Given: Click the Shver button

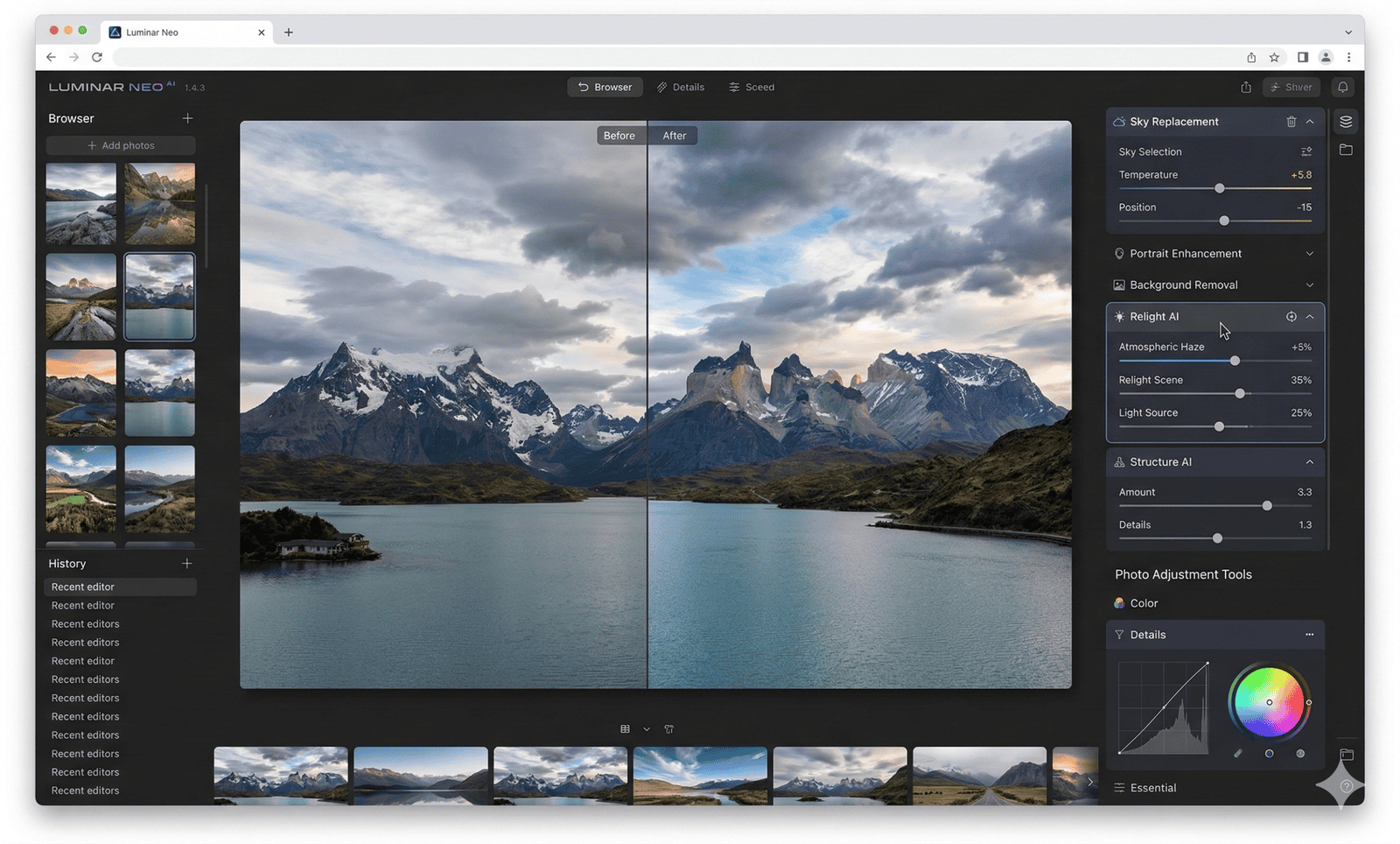Looking at the screenshot, I should [1291, 87].
